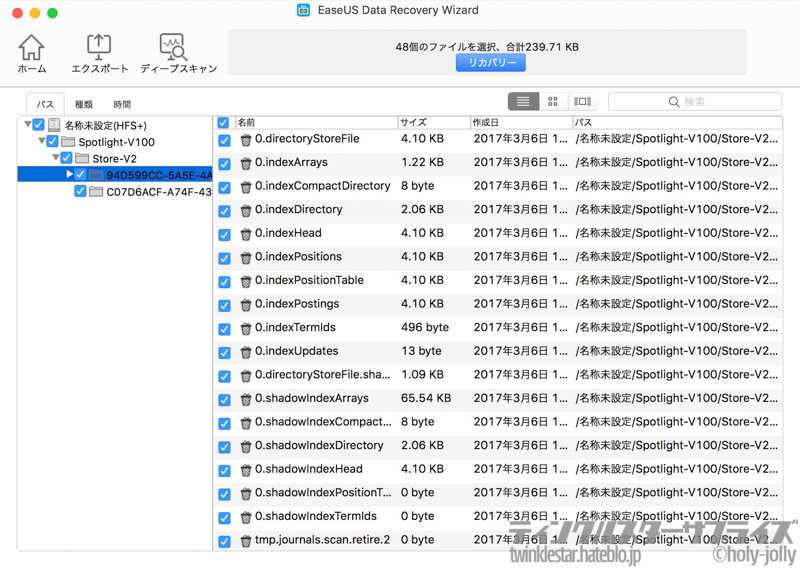Click trash icon of 0.indexTermIds
800x568 pixels.
click(246, 328)
